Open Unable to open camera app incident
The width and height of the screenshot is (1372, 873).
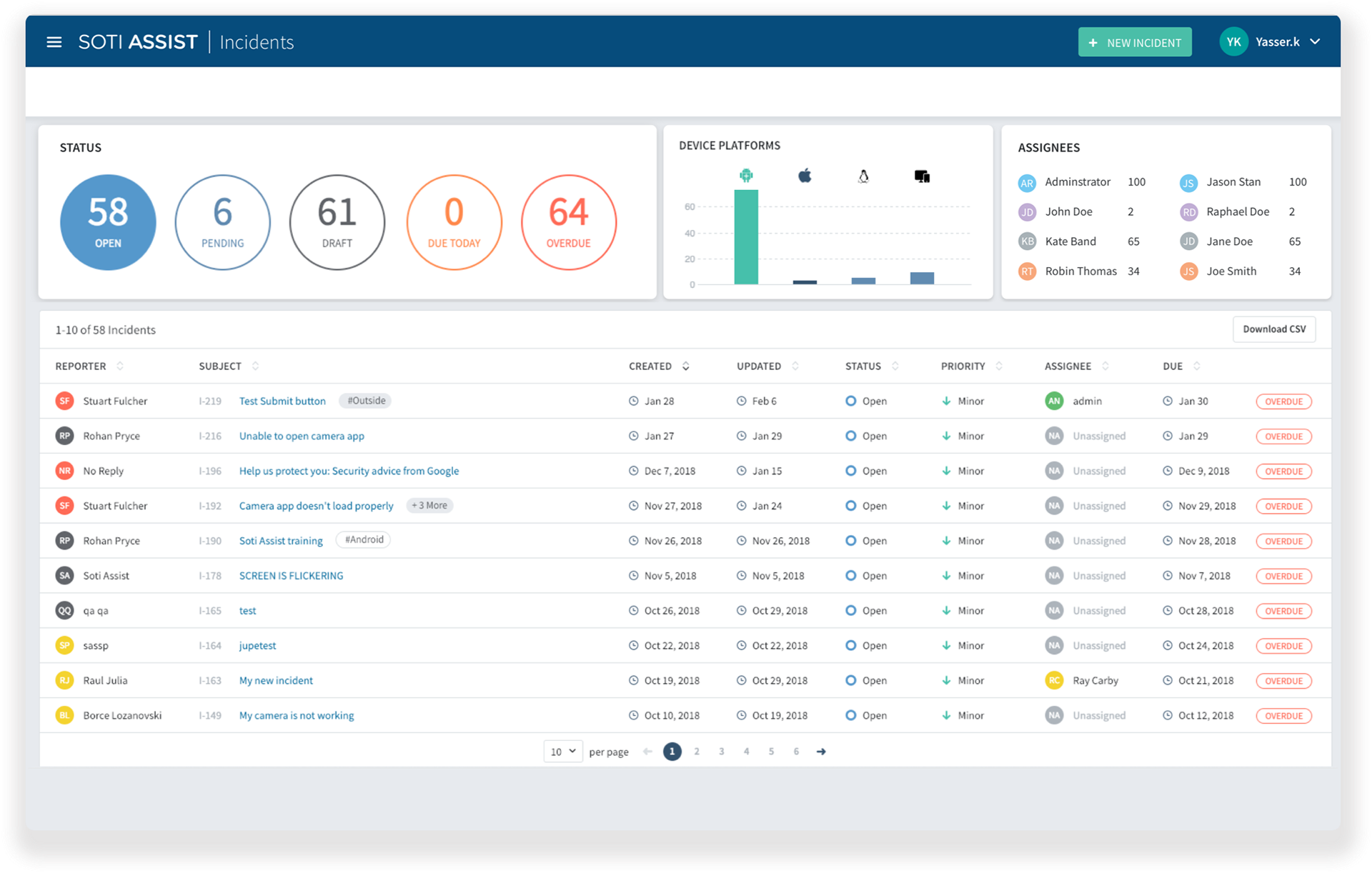pyautogui.click(x=302, y=436)
